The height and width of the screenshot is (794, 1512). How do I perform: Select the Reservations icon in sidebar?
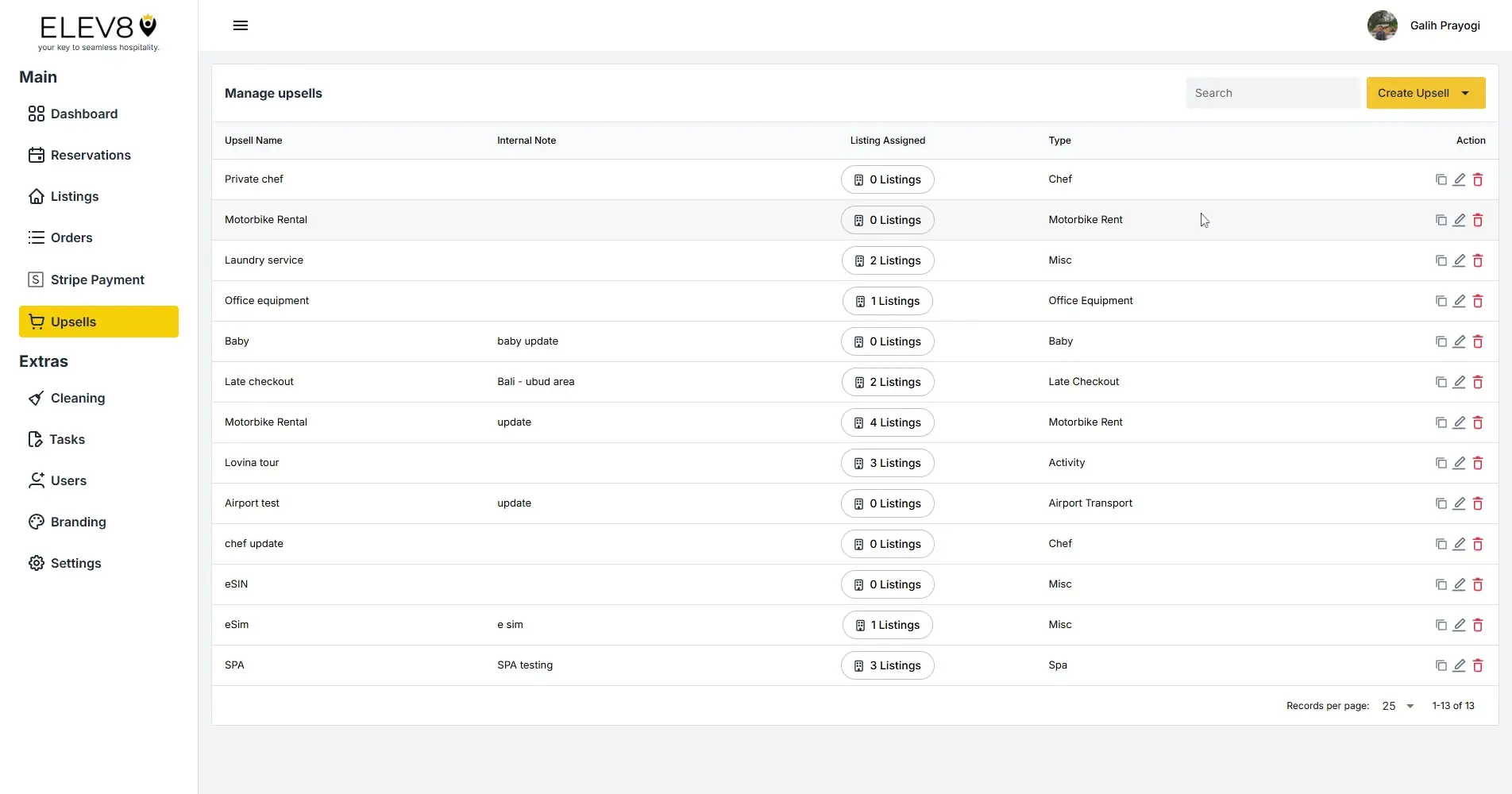click(37, 155)
